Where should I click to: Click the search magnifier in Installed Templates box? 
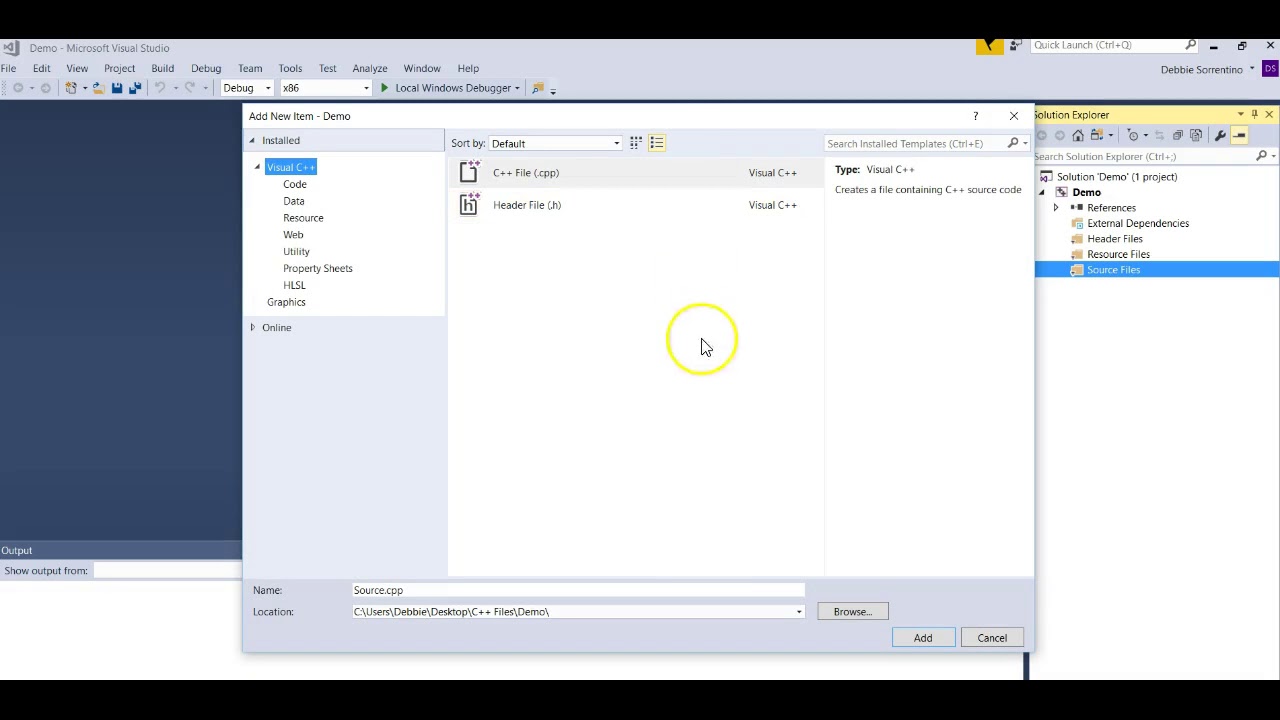coord(1013,143)
